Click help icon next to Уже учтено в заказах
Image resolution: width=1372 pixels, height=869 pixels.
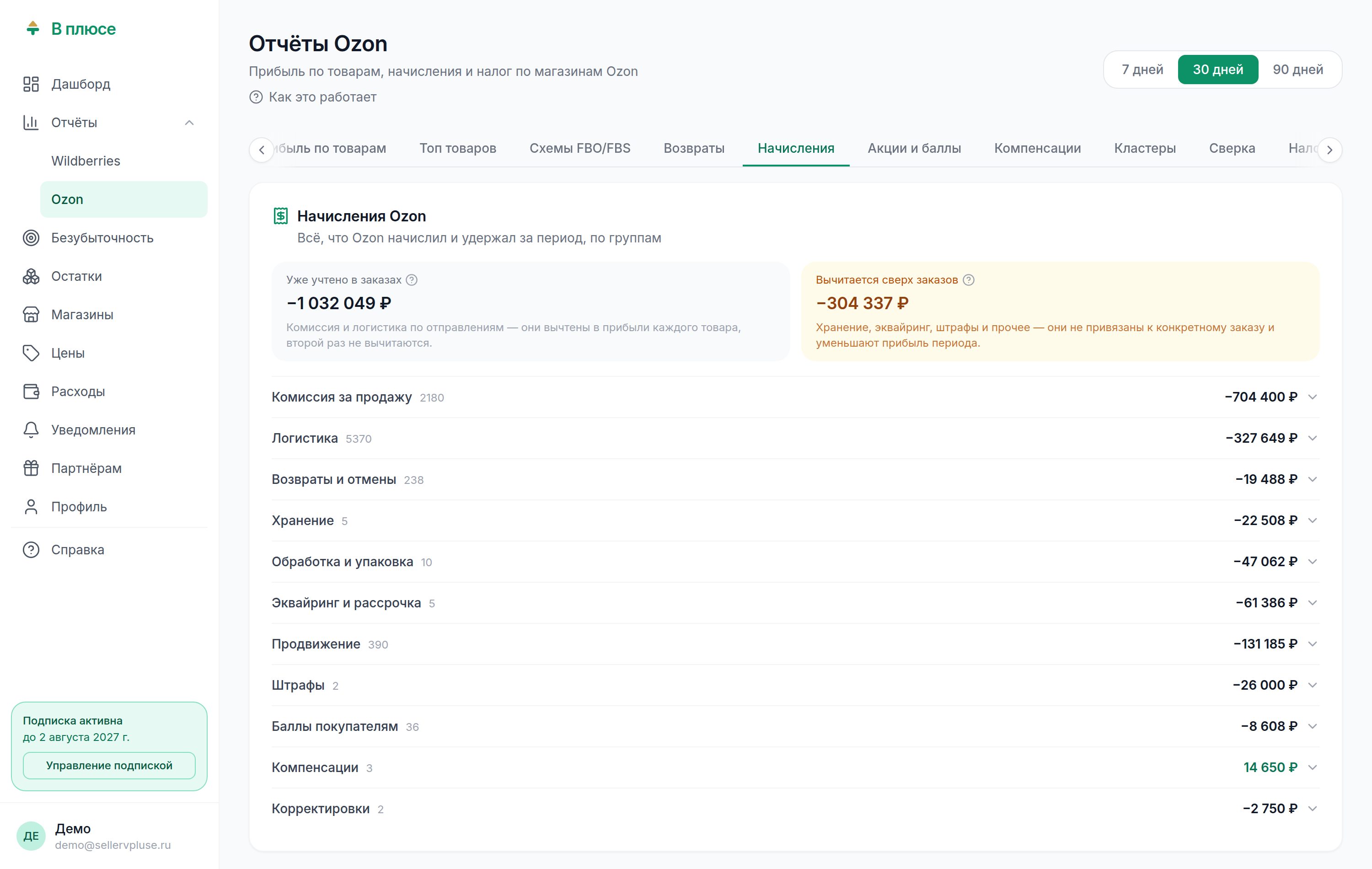pyautogui.click(x=412, y=280)
